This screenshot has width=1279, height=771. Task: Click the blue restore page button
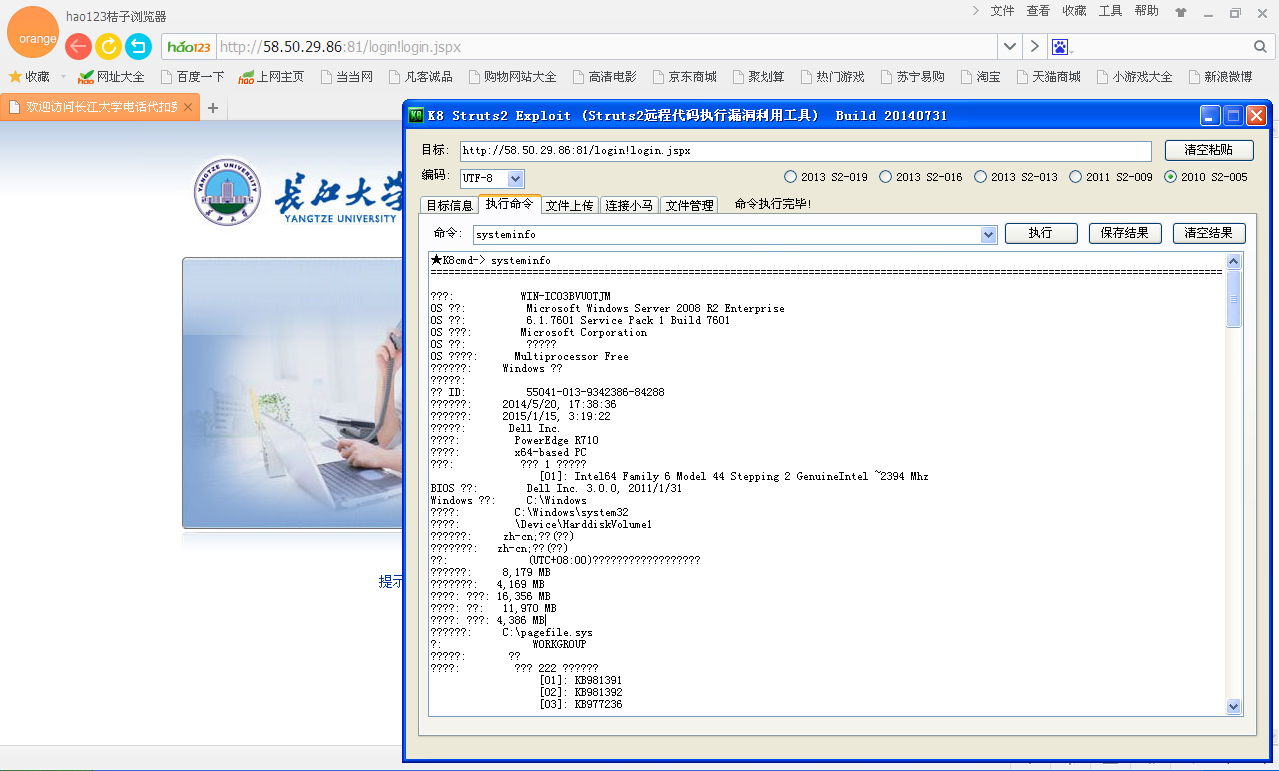coord(138,47)
